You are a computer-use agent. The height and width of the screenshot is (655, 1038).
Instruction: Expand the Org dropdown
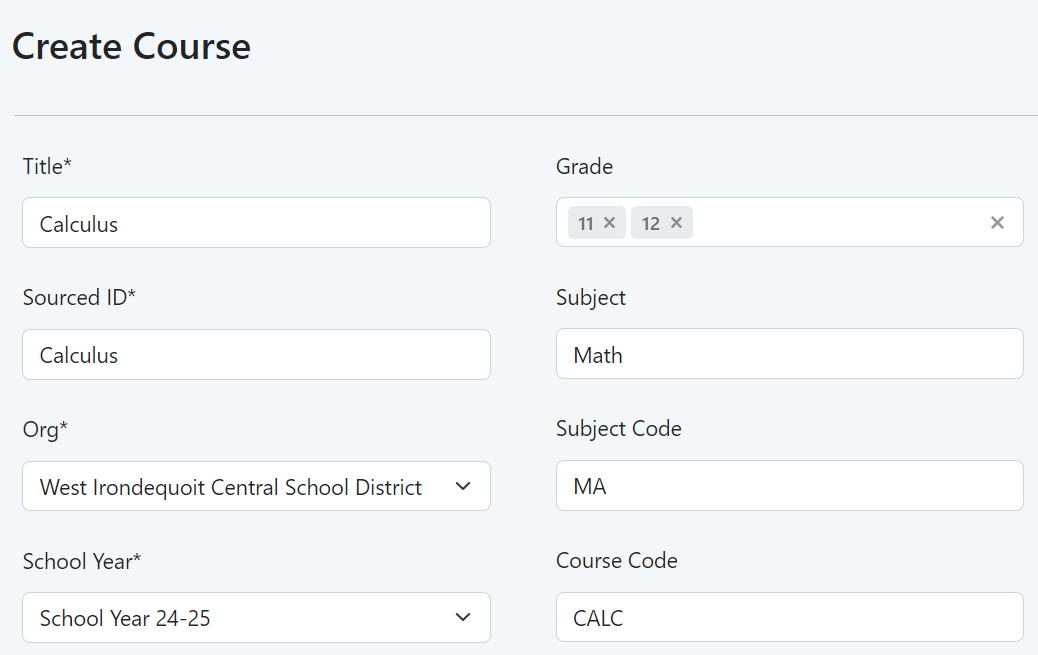(x=256, y=487)
